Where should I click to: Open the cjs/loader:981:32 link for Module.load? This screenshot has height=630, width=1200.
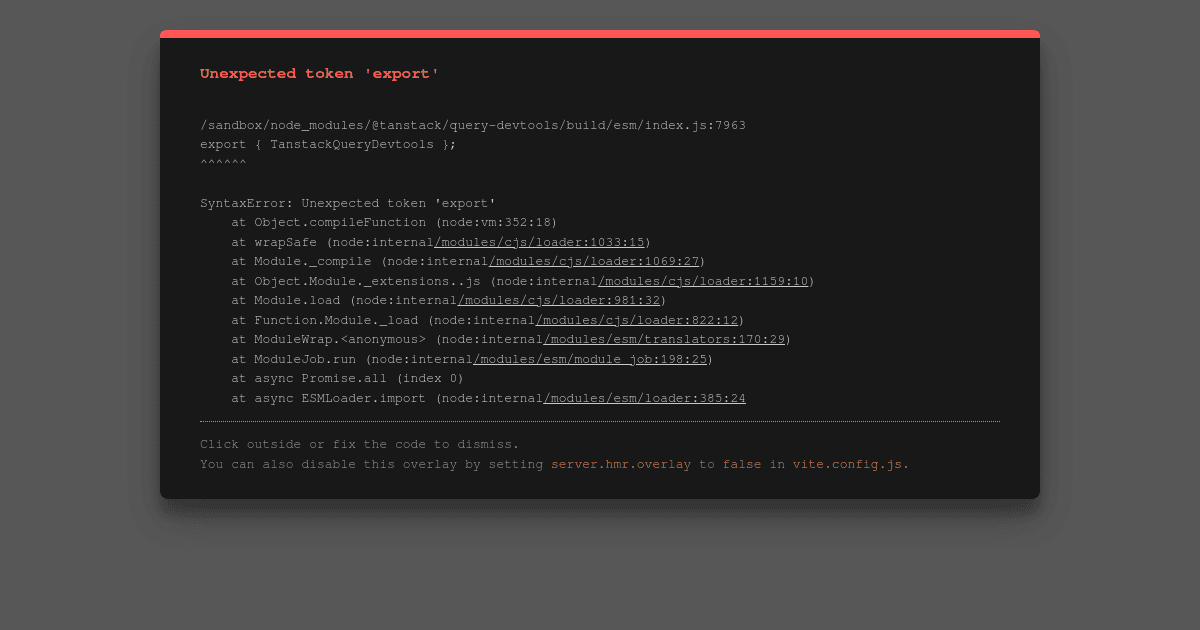click(559, 301)
